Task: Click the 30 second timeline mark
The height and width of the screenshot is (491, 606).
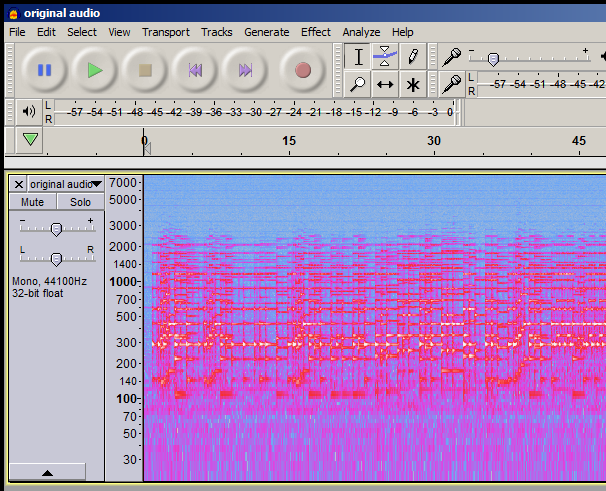Action: [434, 141]
